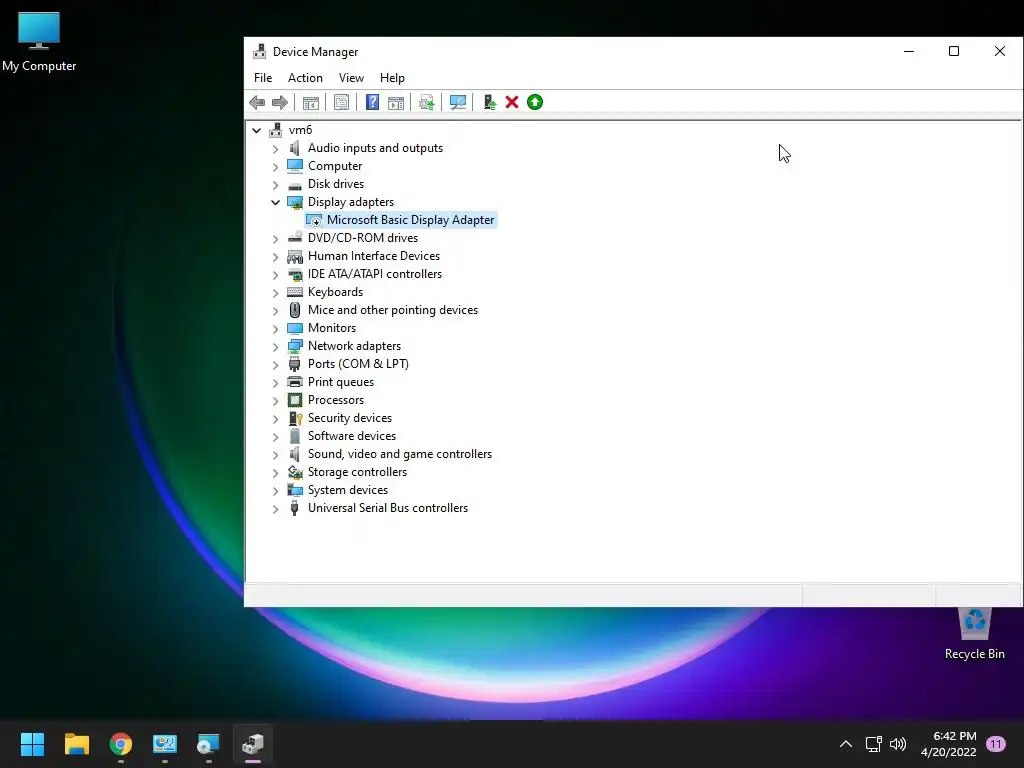
Task: Show/hide console tree toolbar icon
Action: (x=311, y=103)
